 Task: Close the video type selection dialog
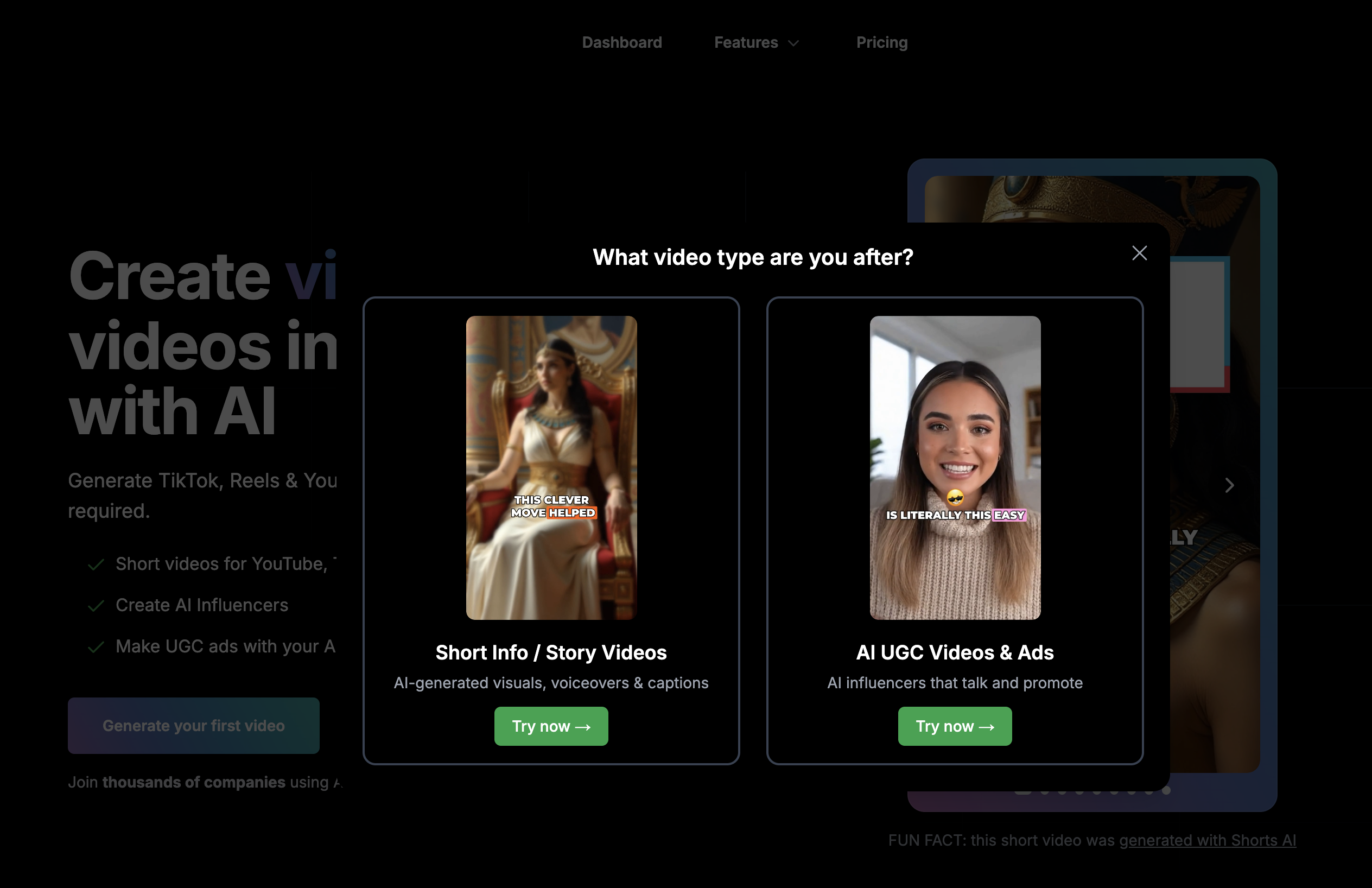tap(1139, 253)
